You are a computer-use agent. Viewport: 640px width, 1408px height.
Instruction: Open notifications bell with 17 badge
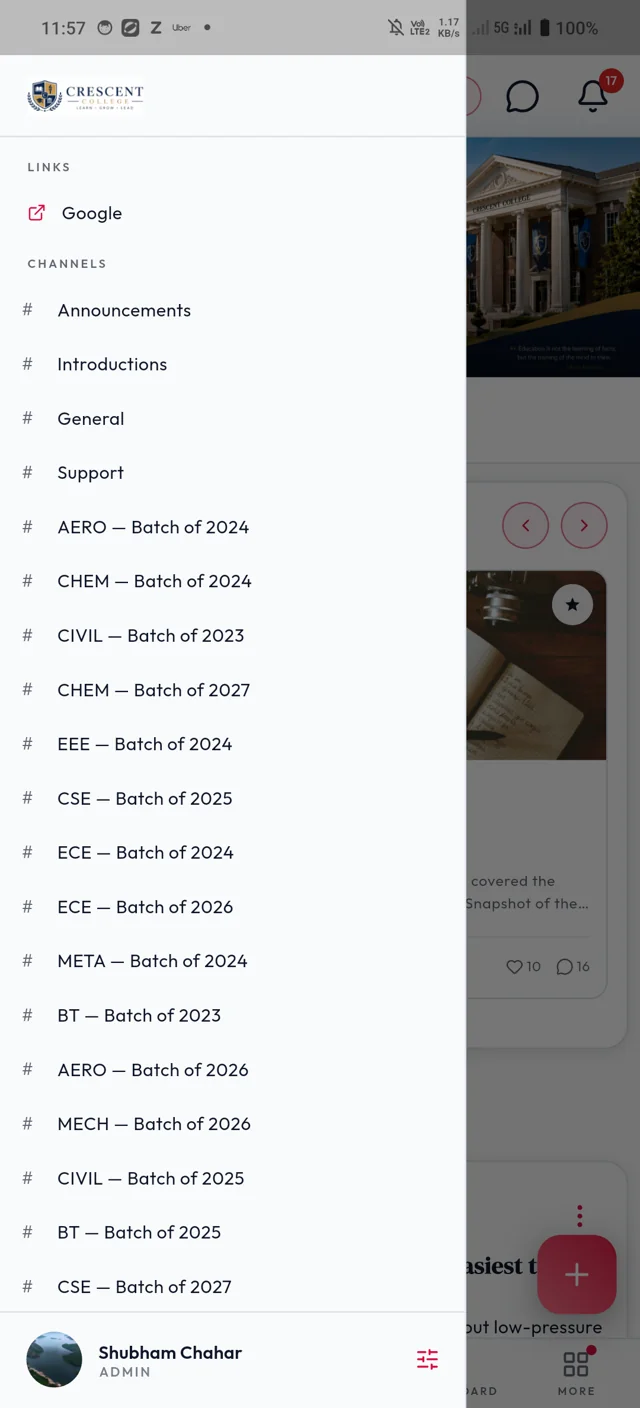click(594, 95)
